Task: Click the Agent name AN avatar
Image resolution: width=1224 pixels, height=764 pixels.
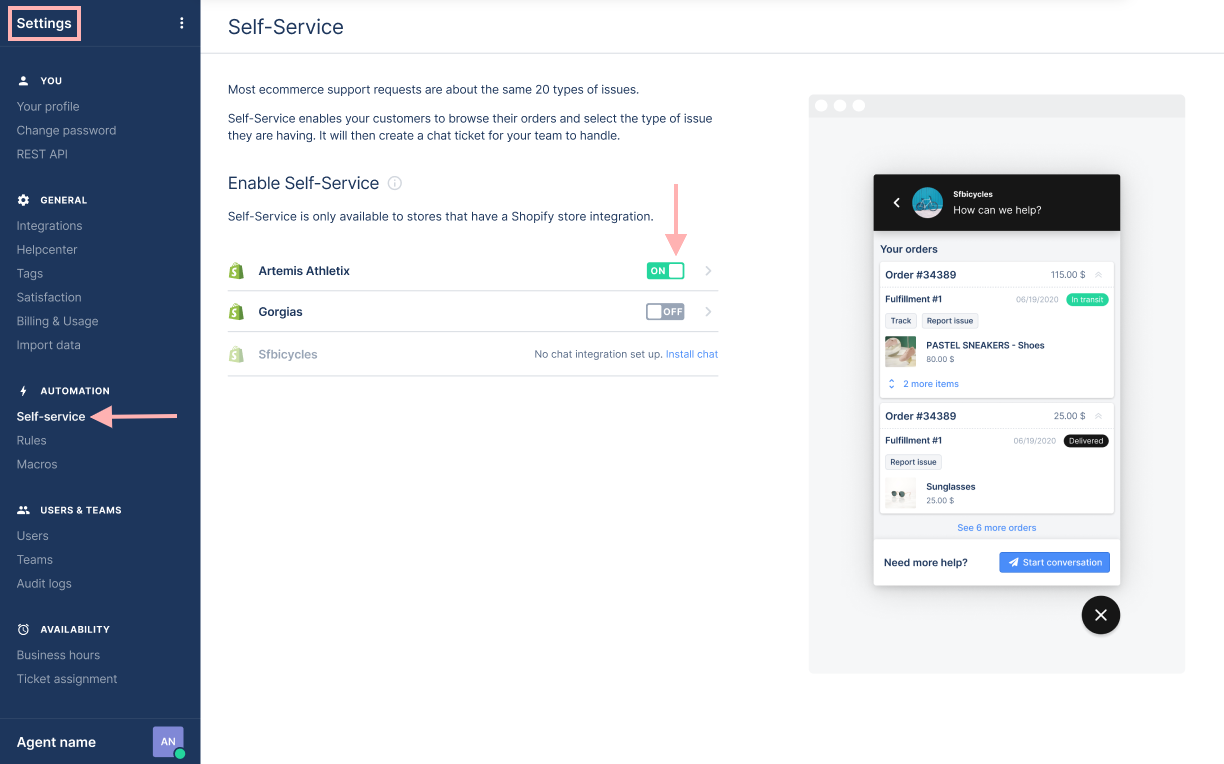Action: [x=168, y=742]
